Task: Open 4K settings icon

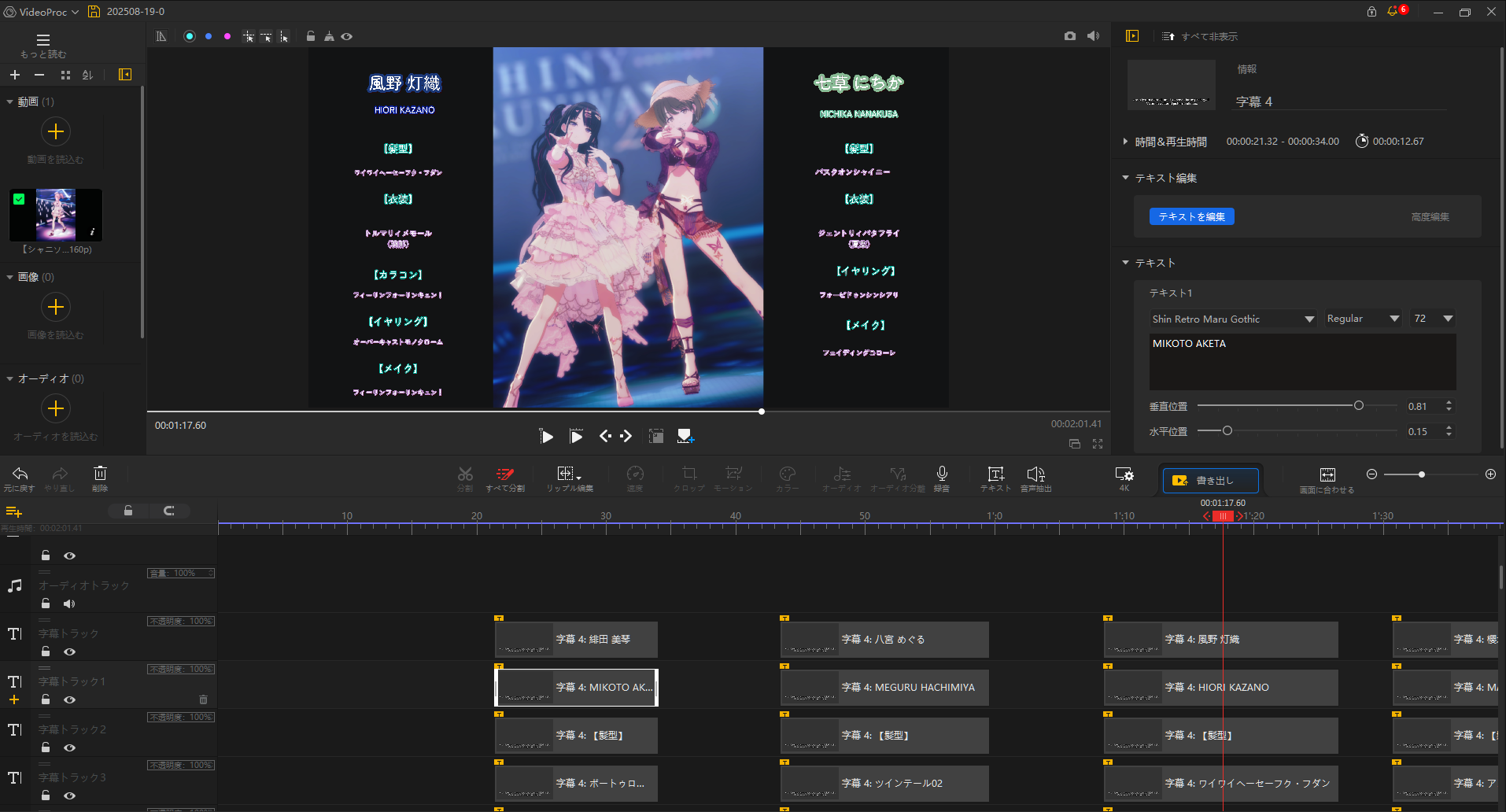Action: click(x=1124, y=474)
